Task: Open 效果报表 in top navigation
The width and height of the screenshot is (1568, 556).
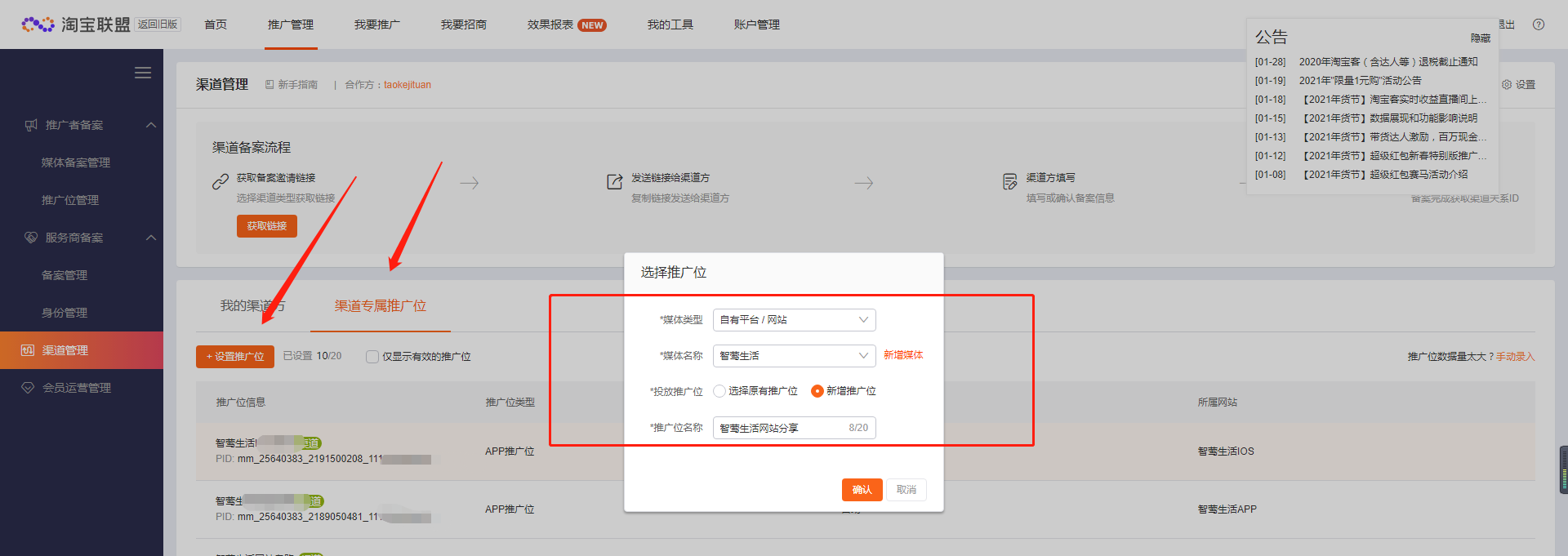Action: click(550, 24)
